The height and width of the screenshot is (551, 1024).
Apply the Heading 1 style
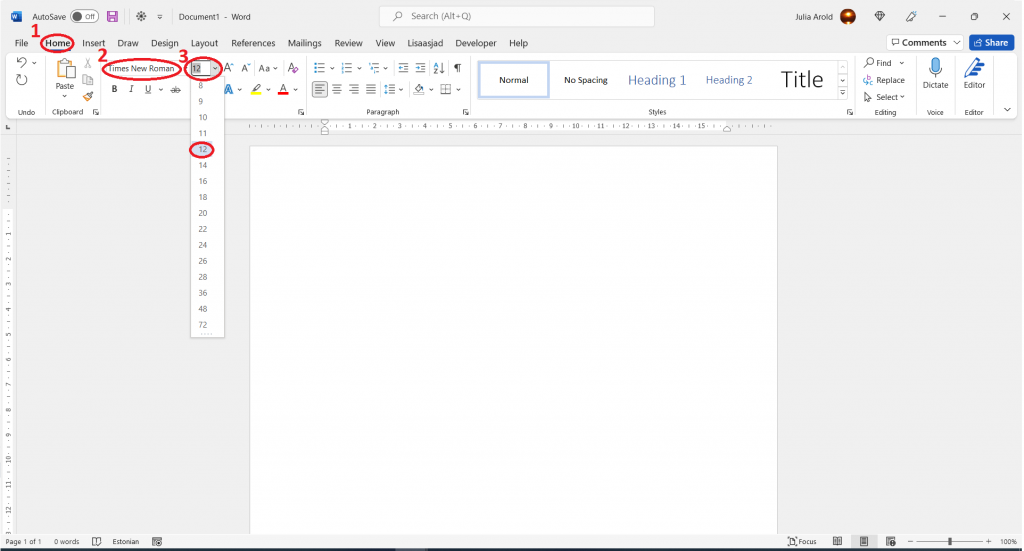coord(657,80)
